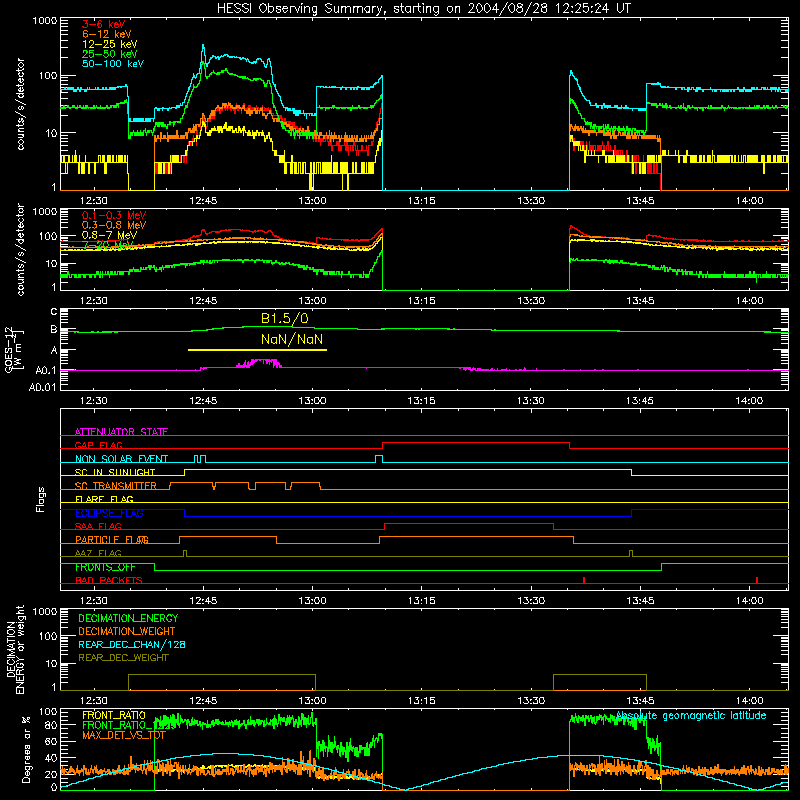Click the orange 6-12 keV legend label
Viewport: 800px width, 800px height.
(107, 34)
